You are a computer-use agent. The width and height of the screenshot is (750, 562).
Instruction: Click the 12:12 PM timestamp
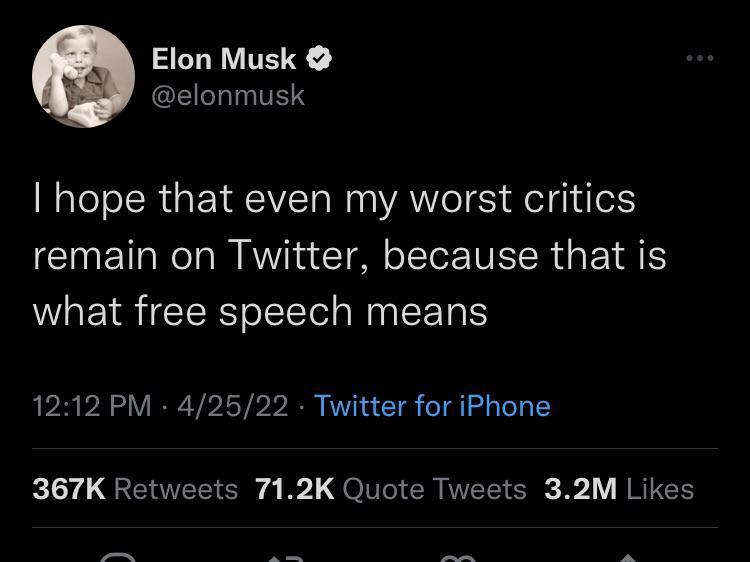click(92, 406)
